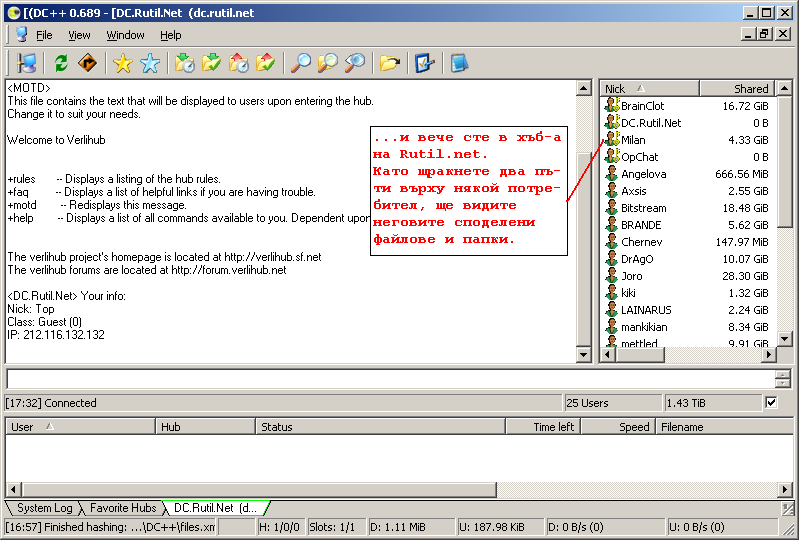The height and width of the screenshot is (540, 799).
Task: Toggle the user list checkbox in status bar
Action: pyautogui.click(x=771, y=402)
